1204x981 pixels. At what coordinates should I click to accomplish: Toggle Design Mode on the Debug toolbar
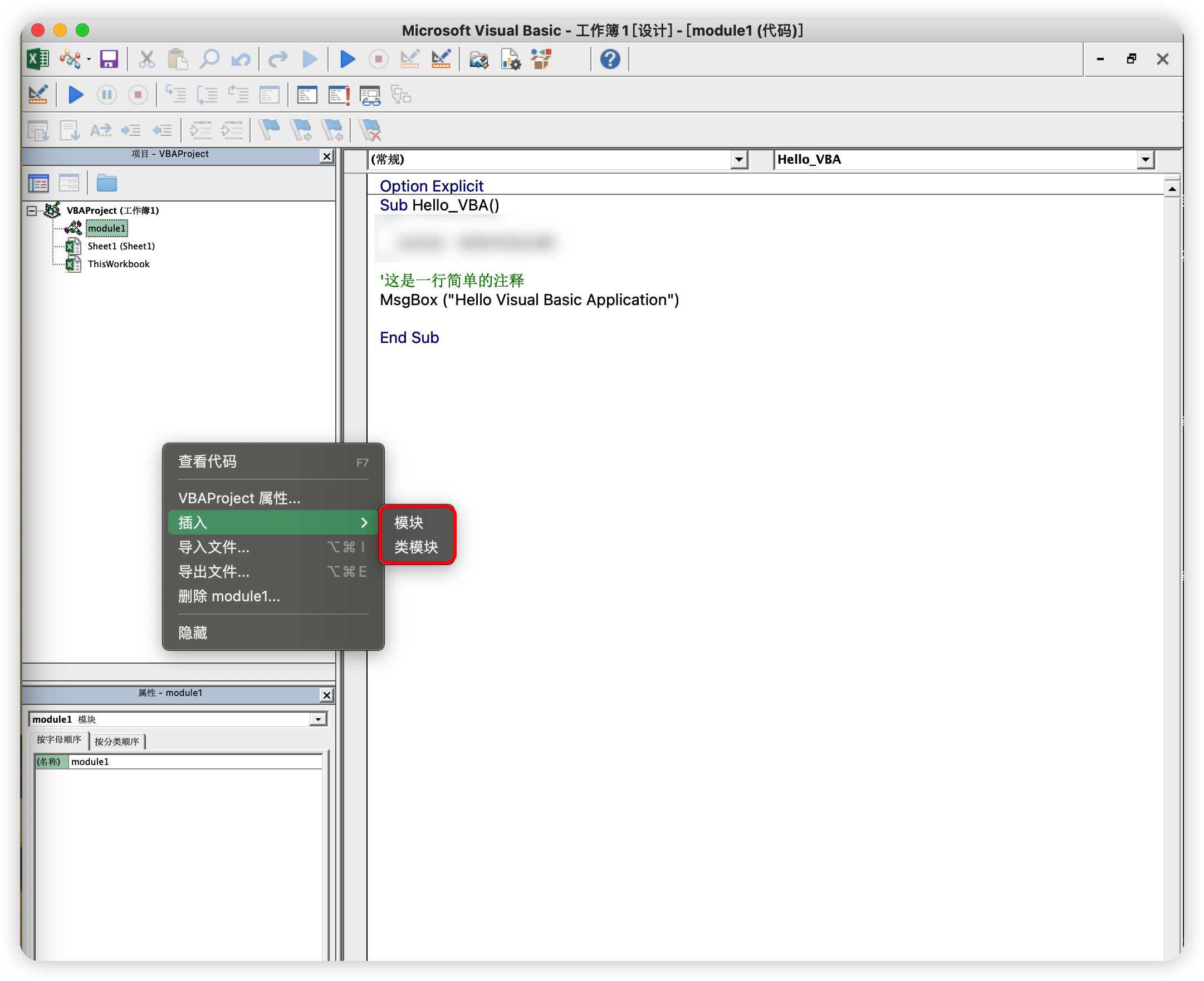click(x=38, y=95)
